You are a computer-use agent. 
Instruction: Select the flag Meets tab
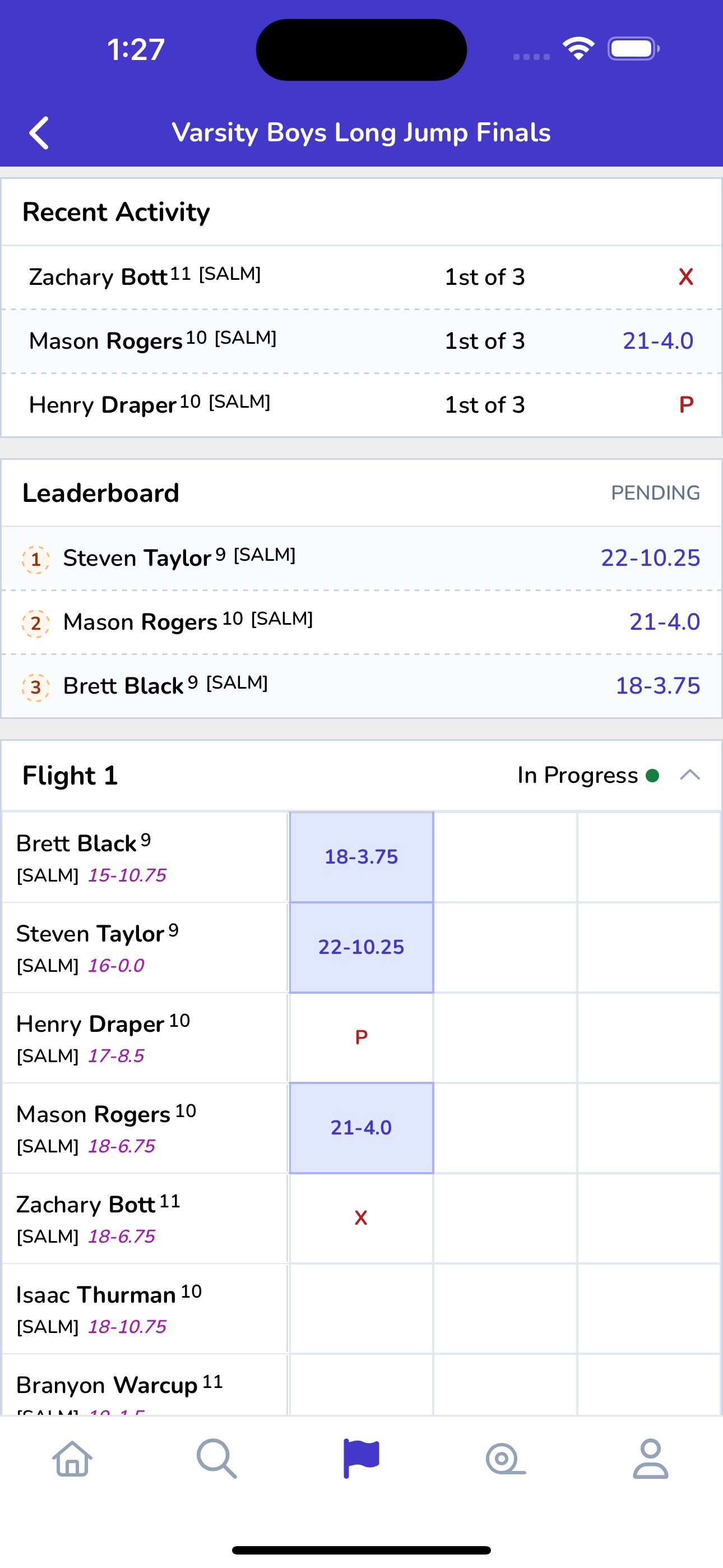coord(361,1459)
